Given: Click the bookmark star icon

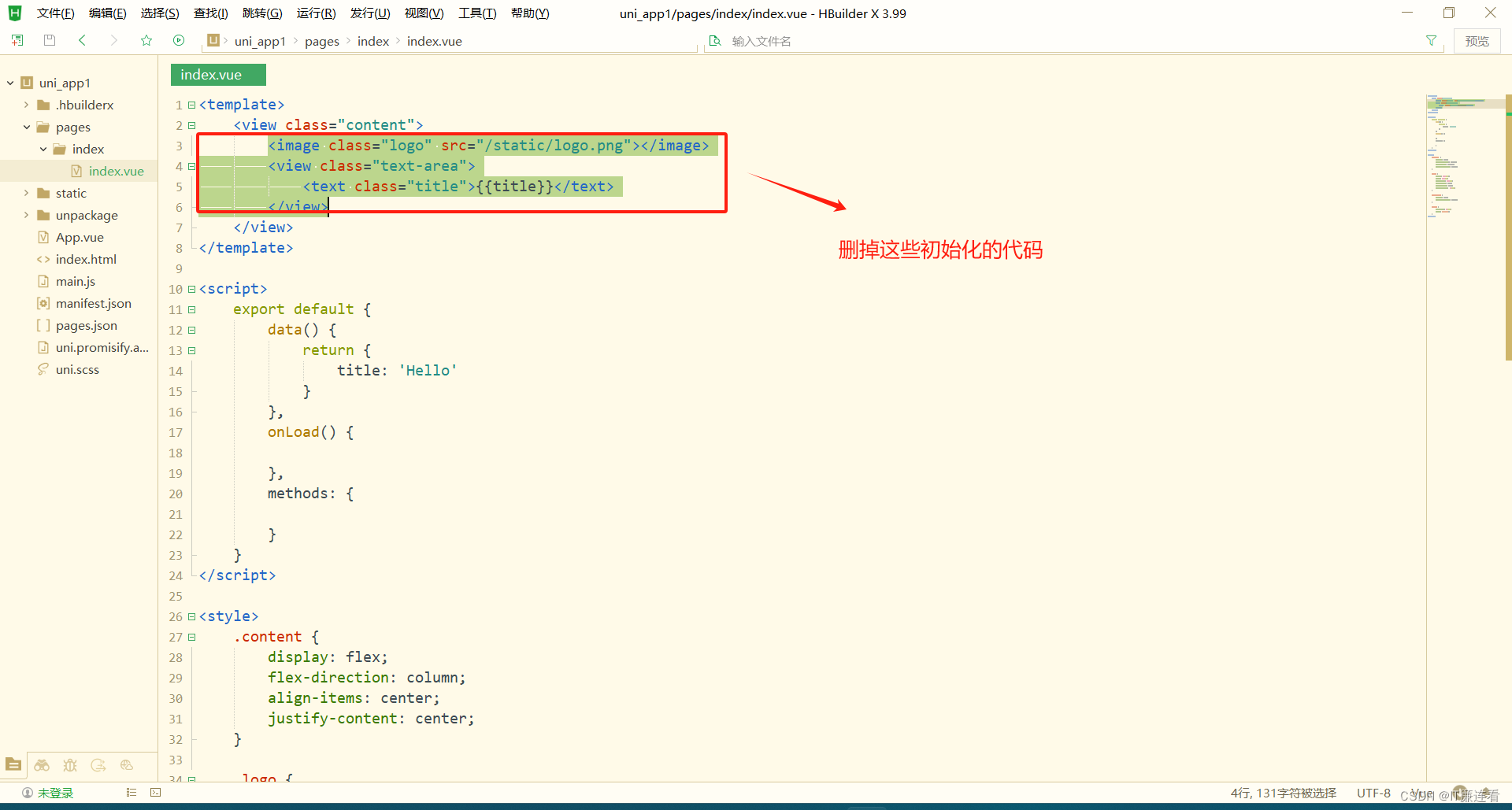Looking at the screenshot, I should tap(146, 40).
